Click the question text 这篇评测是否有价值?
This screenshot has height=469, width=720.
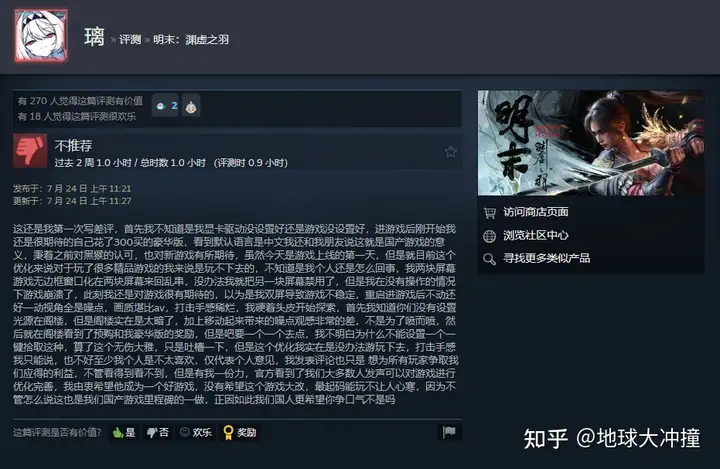[57, 432]
